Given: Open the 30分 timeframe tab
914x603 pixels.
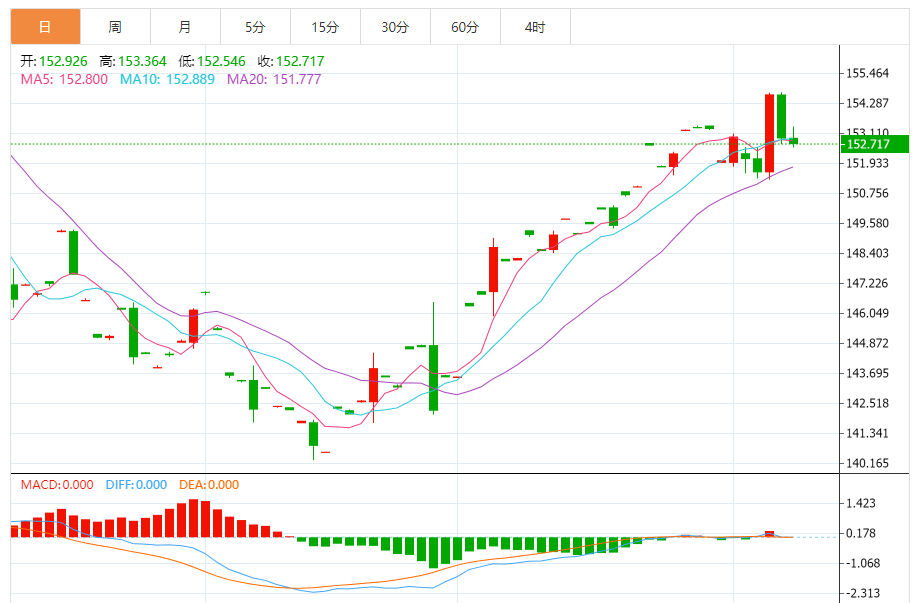Looking at the screenshot, I should click(x=395, y=27).
